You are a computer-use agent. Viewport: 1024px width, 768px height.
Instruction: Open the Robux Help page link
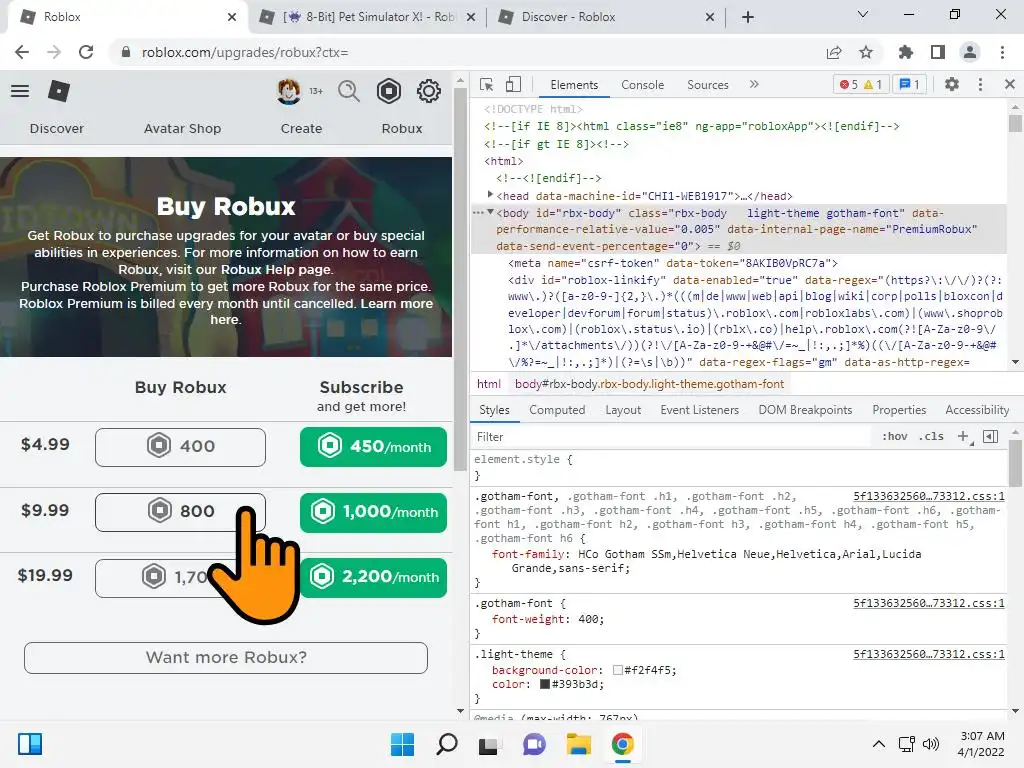[277, 269]
